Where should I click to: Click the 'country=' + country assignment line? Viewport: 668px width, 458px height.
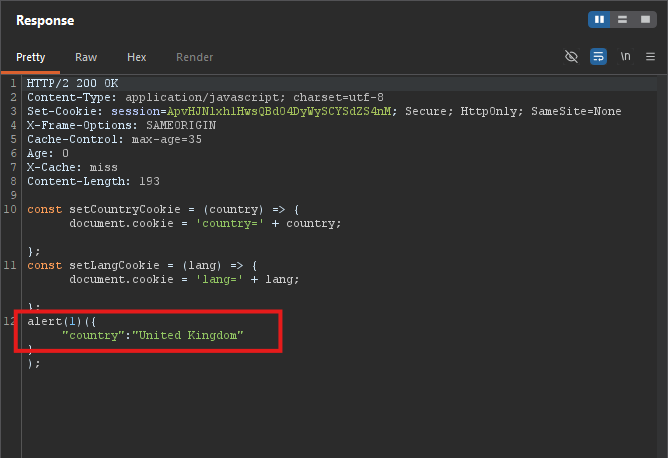(205, 224)
